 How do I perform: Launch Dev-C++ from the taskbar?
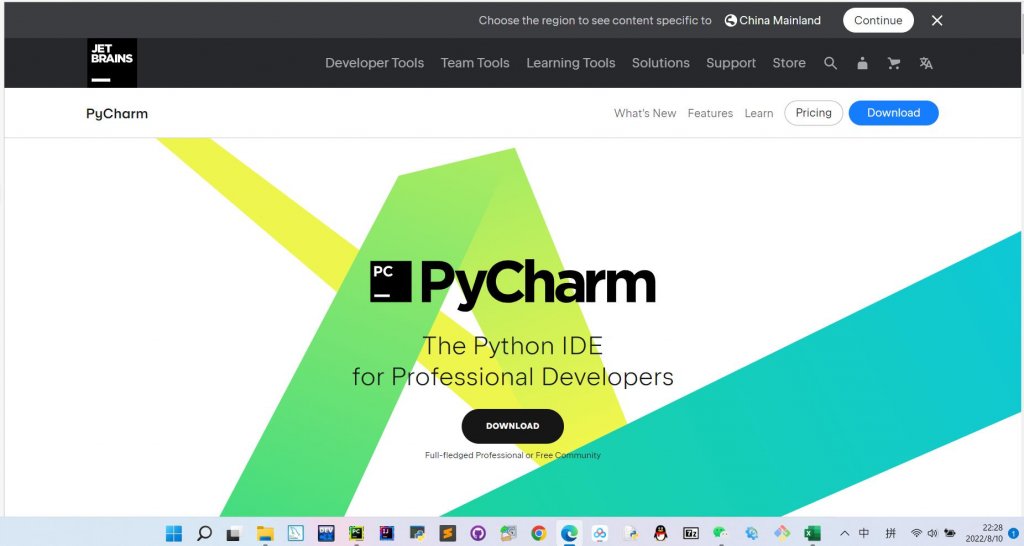click(326, 534)
